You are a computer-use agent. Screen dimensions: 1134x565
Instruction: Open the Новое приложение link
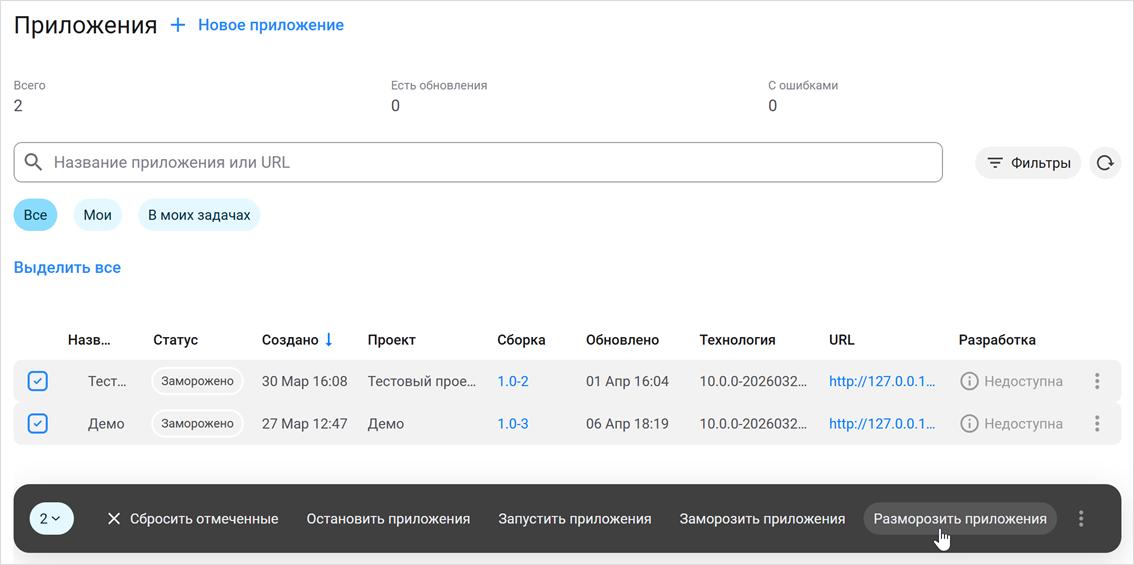coord(270,25)
